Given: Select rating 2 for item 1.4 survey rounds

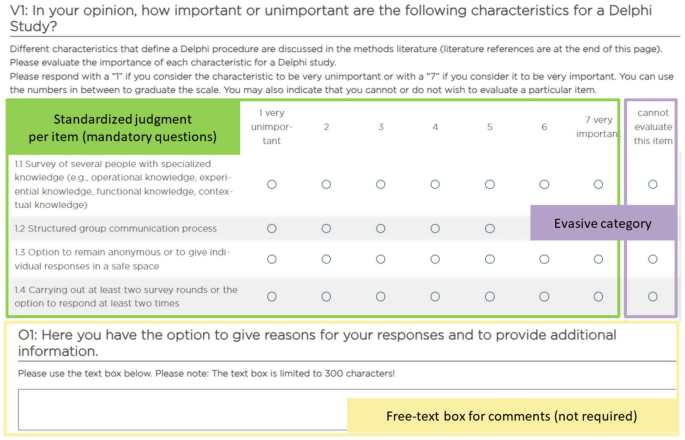Looking at the screenshot, I should point(326,296).
